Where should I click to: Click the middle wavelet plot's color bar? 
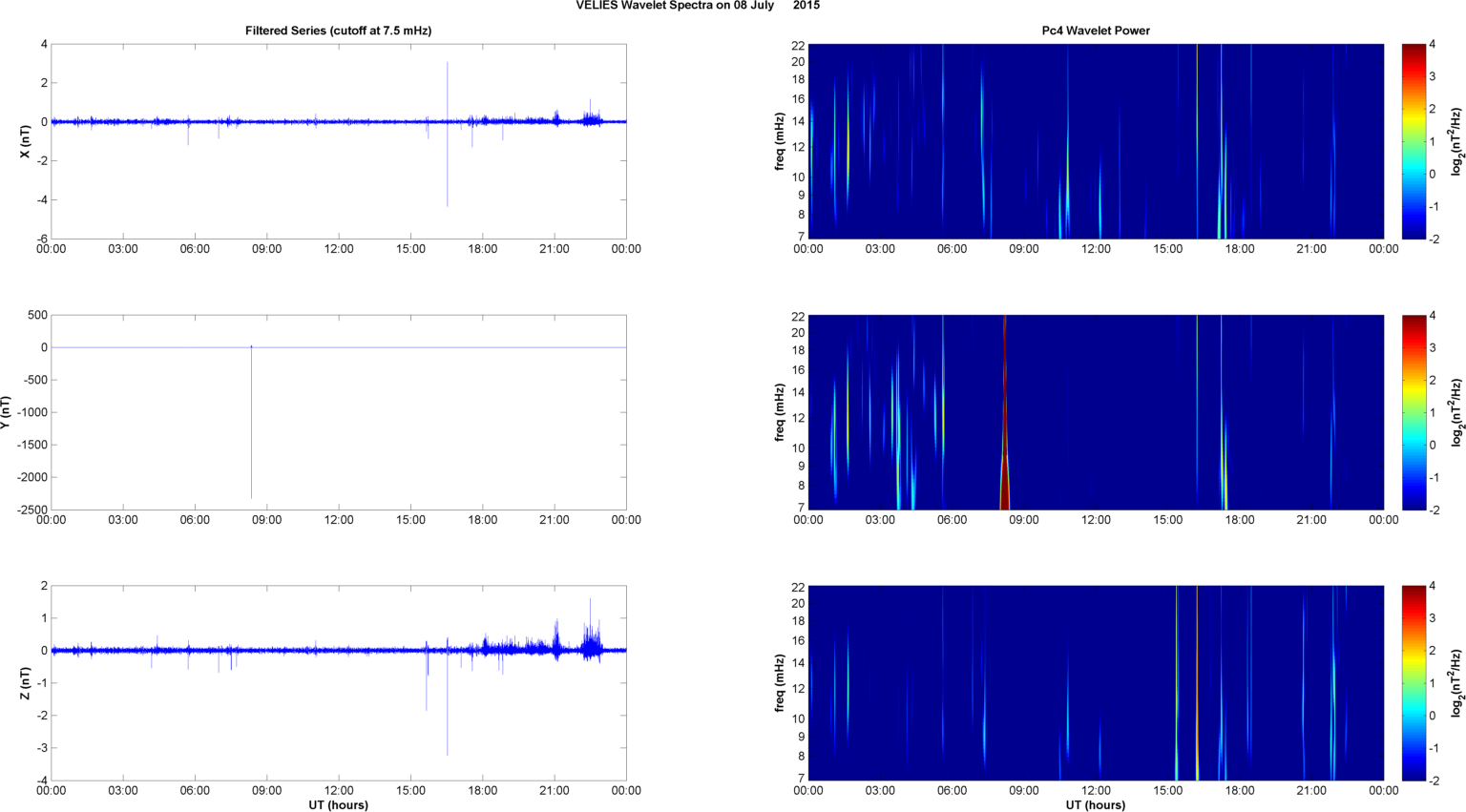(1414, 412)
